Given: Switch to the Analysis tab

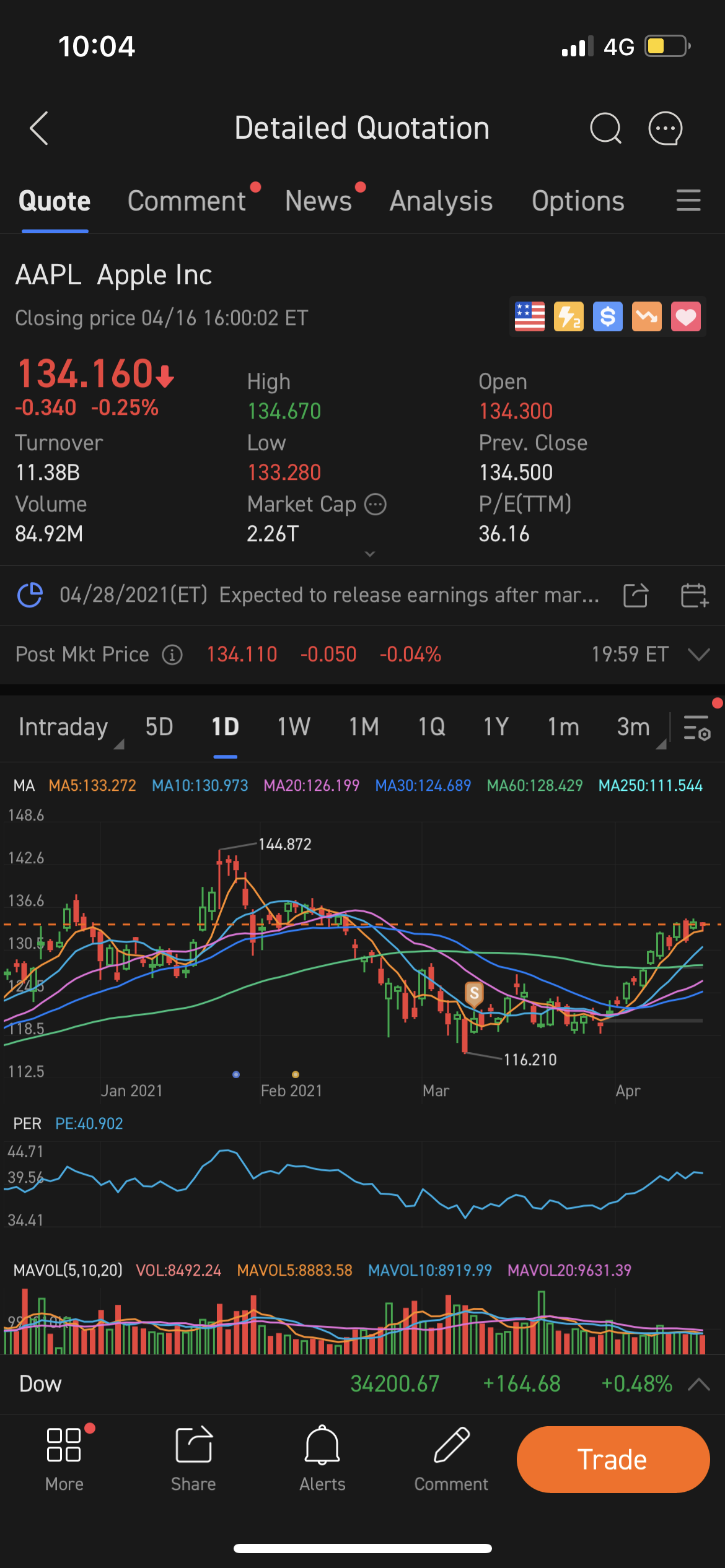Looking at the screenshot, I should 441,201.
